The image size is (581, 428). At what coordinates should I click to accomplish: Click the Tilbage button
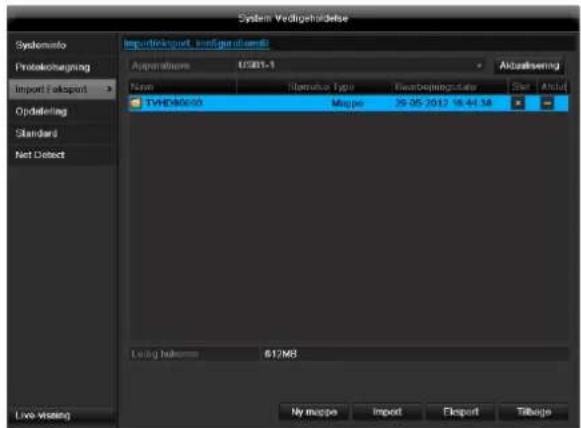click(534, 412)
